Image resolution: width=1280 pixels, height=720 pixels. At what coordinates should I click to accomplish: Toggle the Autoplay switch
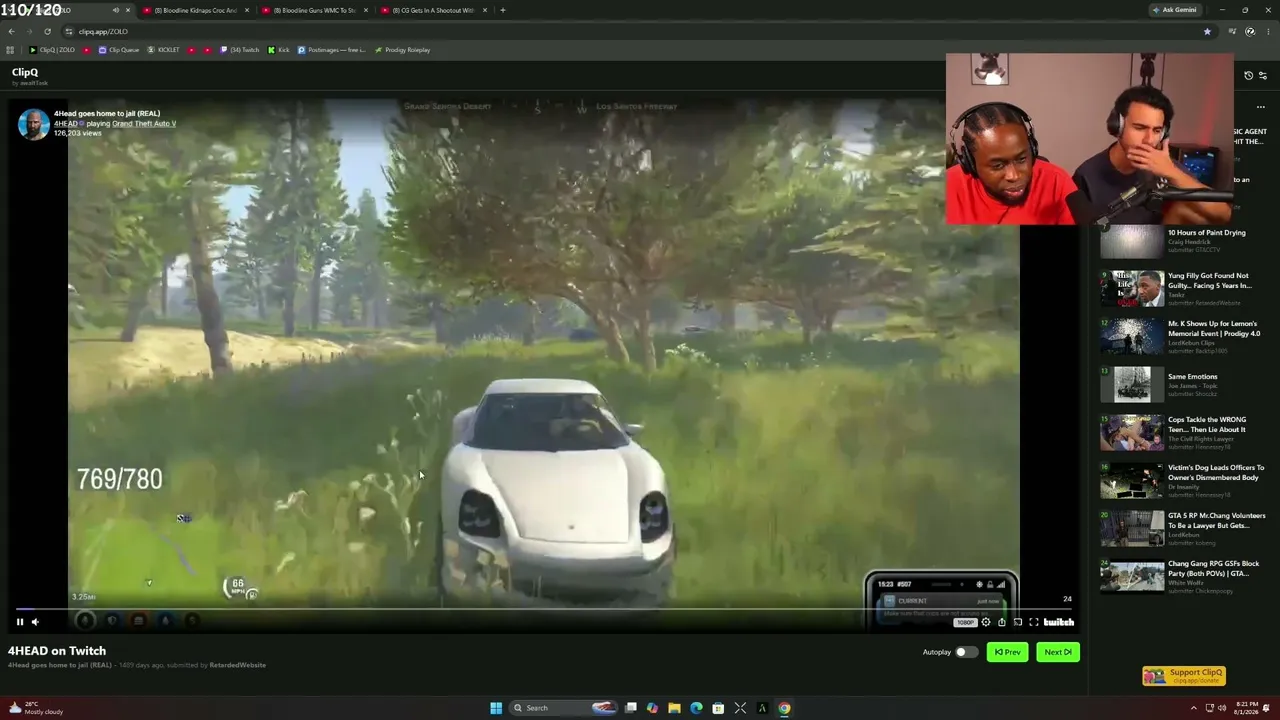[x=965, y=652]
